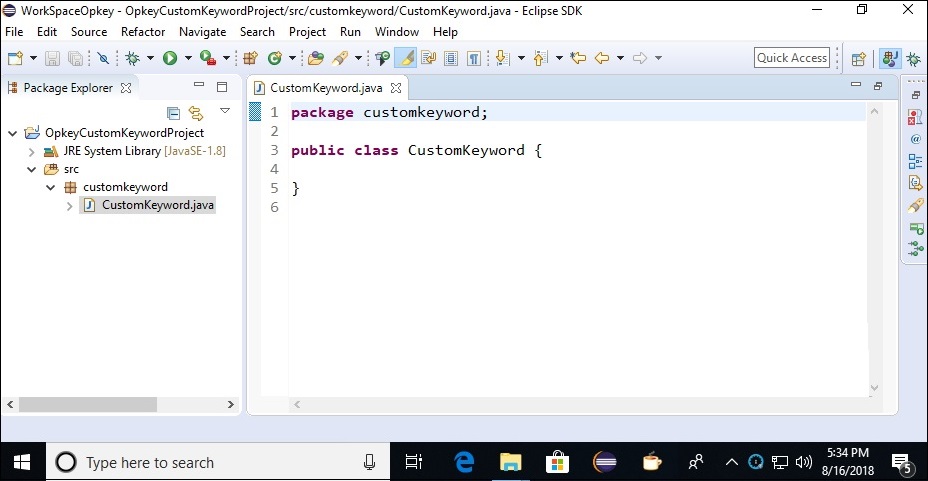Open dropdown arrow beside the Run button

188,58
